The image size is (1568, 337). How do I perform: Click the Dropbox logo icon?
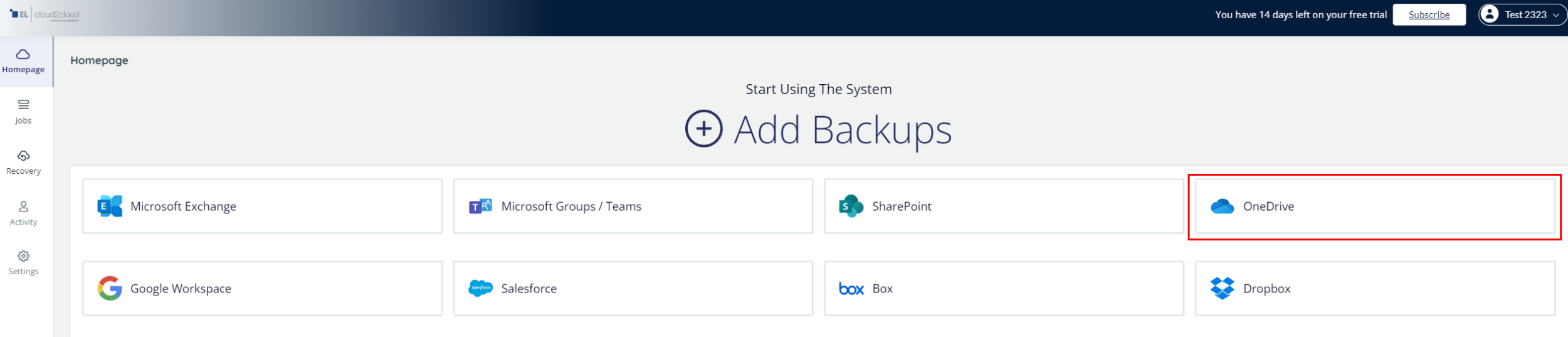point(1222,288)
